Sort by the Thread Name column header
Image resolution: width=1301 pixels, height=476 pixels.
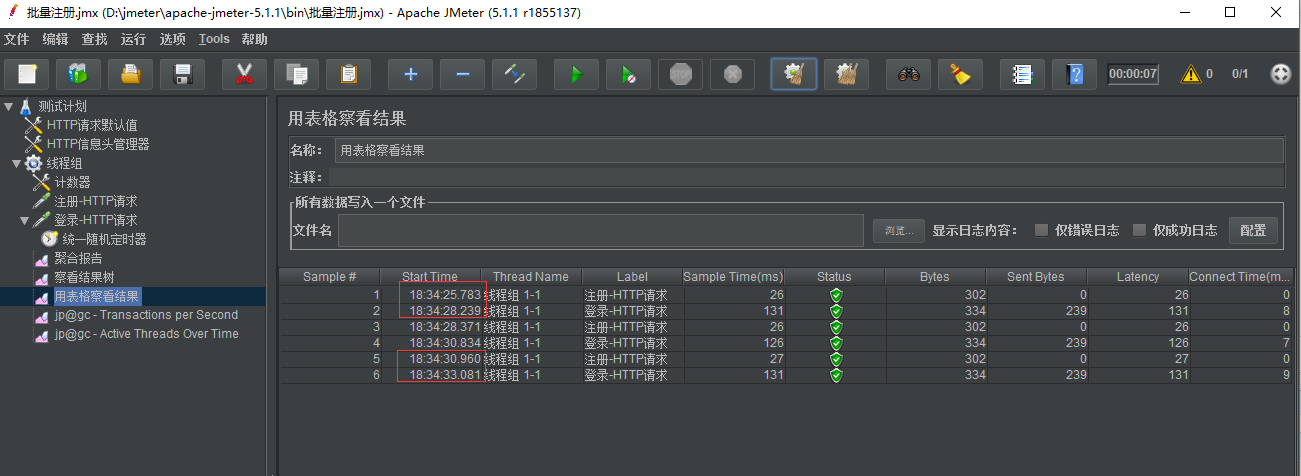coord(531,277)
